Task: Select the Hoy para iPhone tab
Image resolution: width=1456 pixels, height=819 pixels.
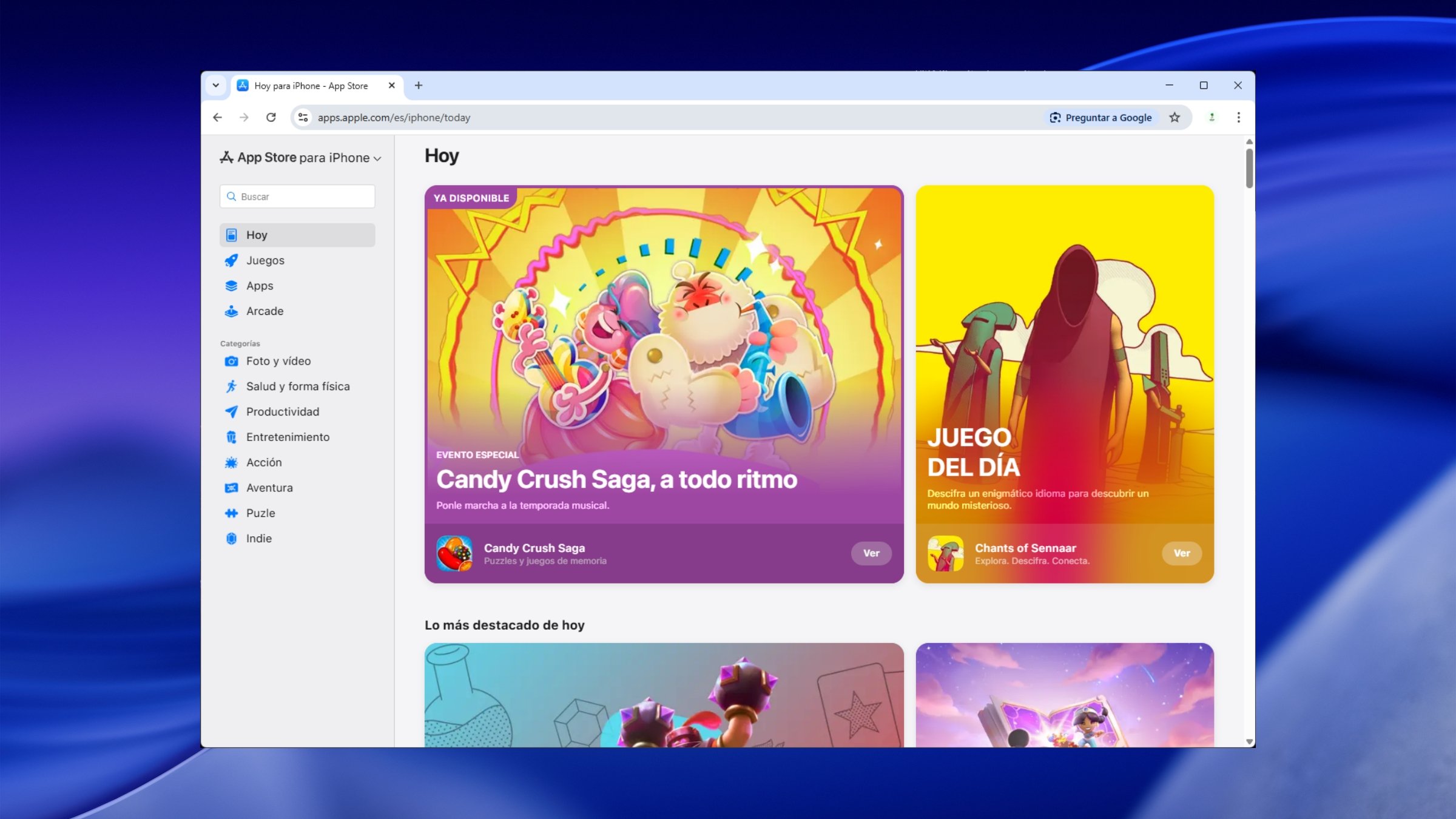Action: [x=311, y=86]
